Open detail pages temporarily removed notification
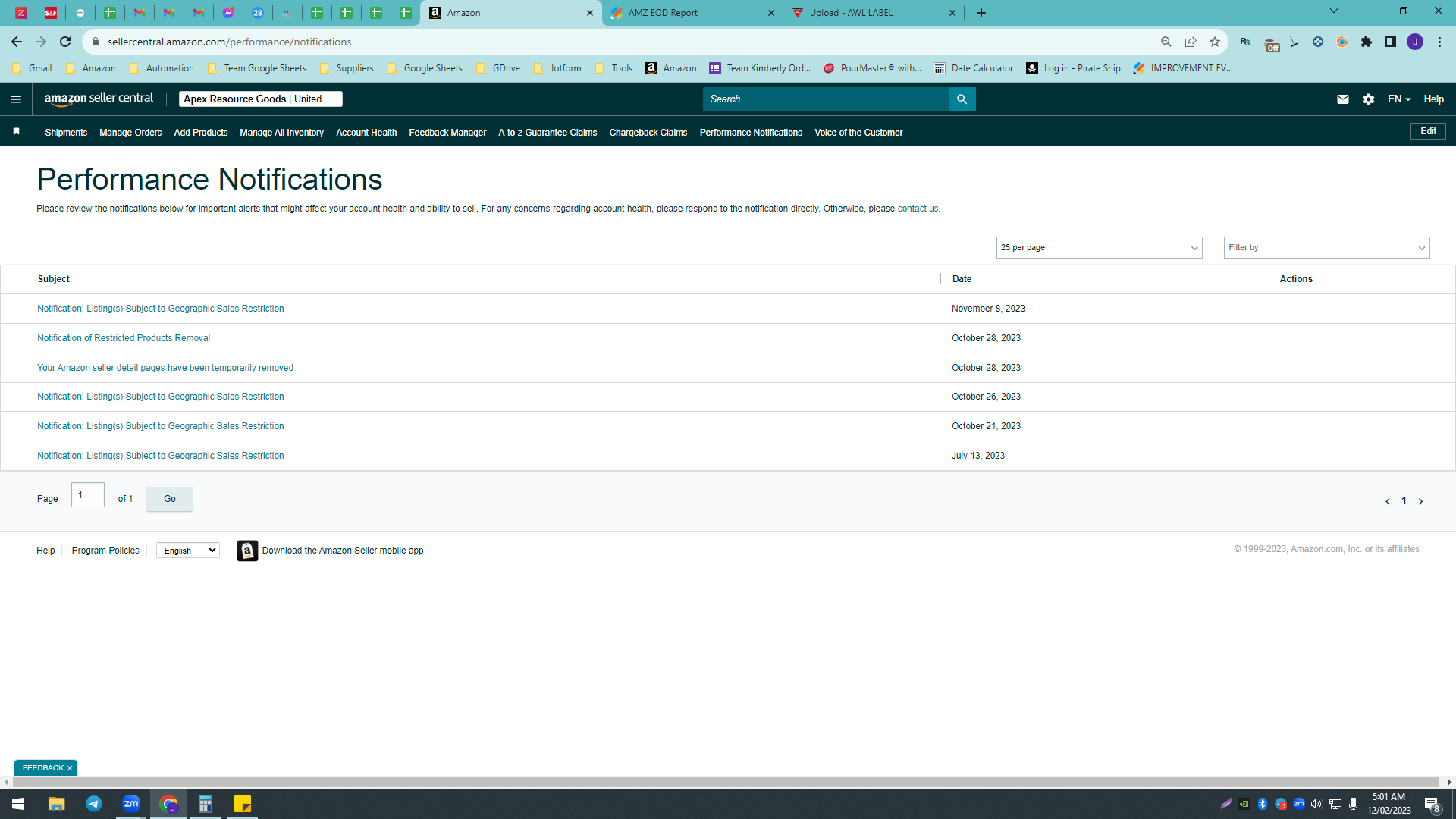This screenshot has width=1456, height=819. point(165,368)
